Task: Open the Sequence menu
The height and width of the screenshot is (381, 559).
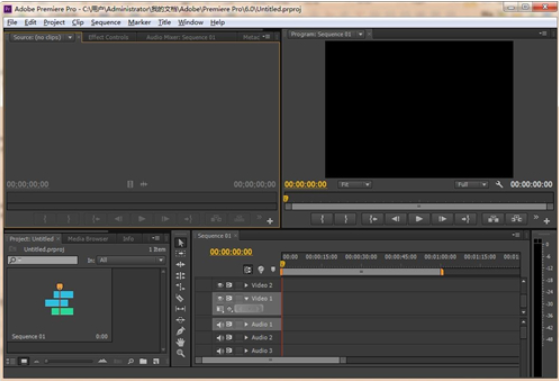Action: [106, 22]
